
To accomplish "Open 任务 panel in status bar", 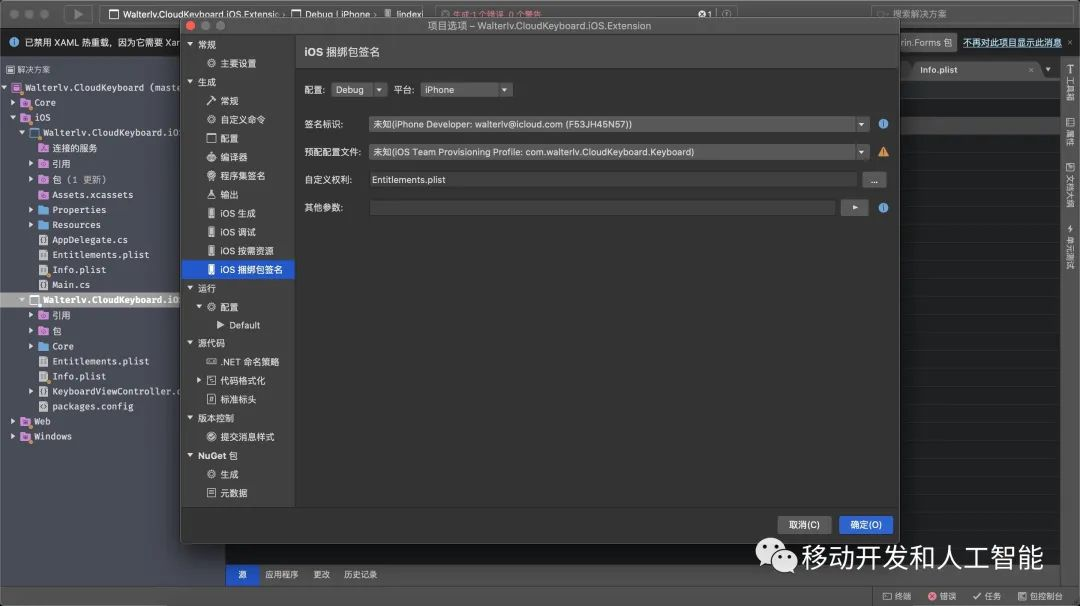I will (x=986, y=596).
